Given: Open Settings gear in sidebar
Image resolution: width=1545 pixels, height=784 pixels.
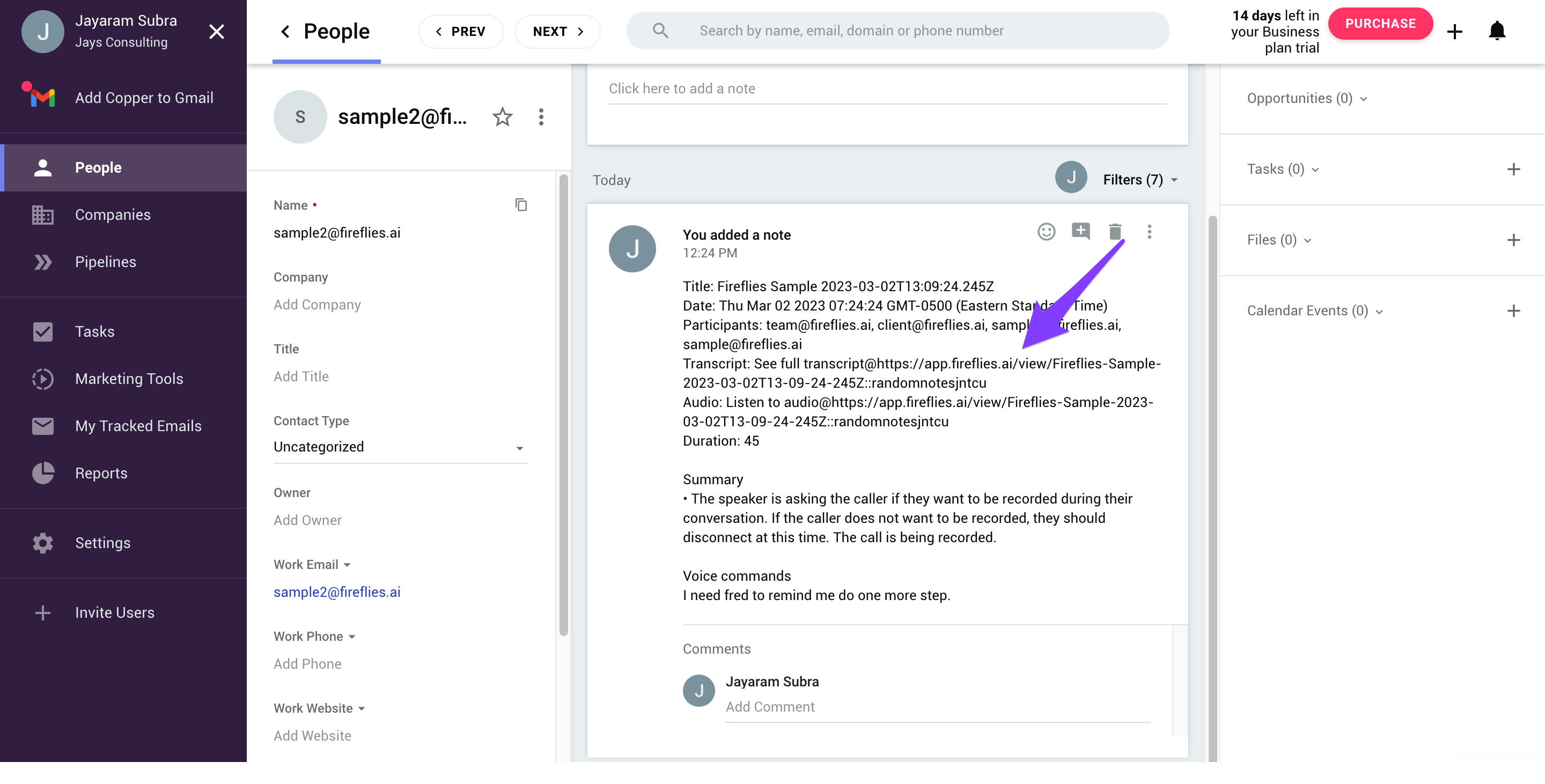Looking at the screenshot, I should point(42,543).
